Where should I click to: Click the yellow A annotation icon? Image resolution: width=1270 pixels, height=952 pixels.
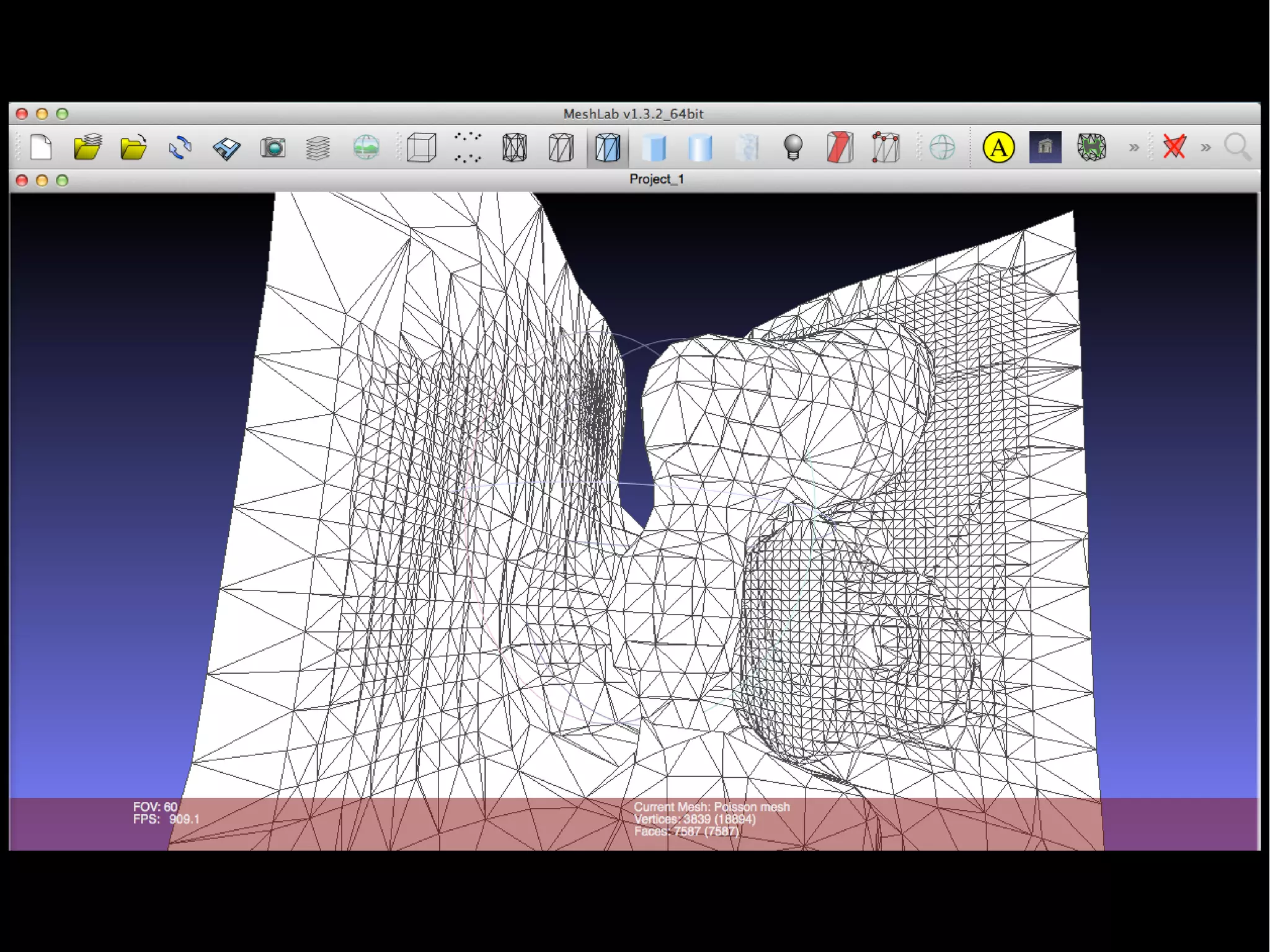998,148
